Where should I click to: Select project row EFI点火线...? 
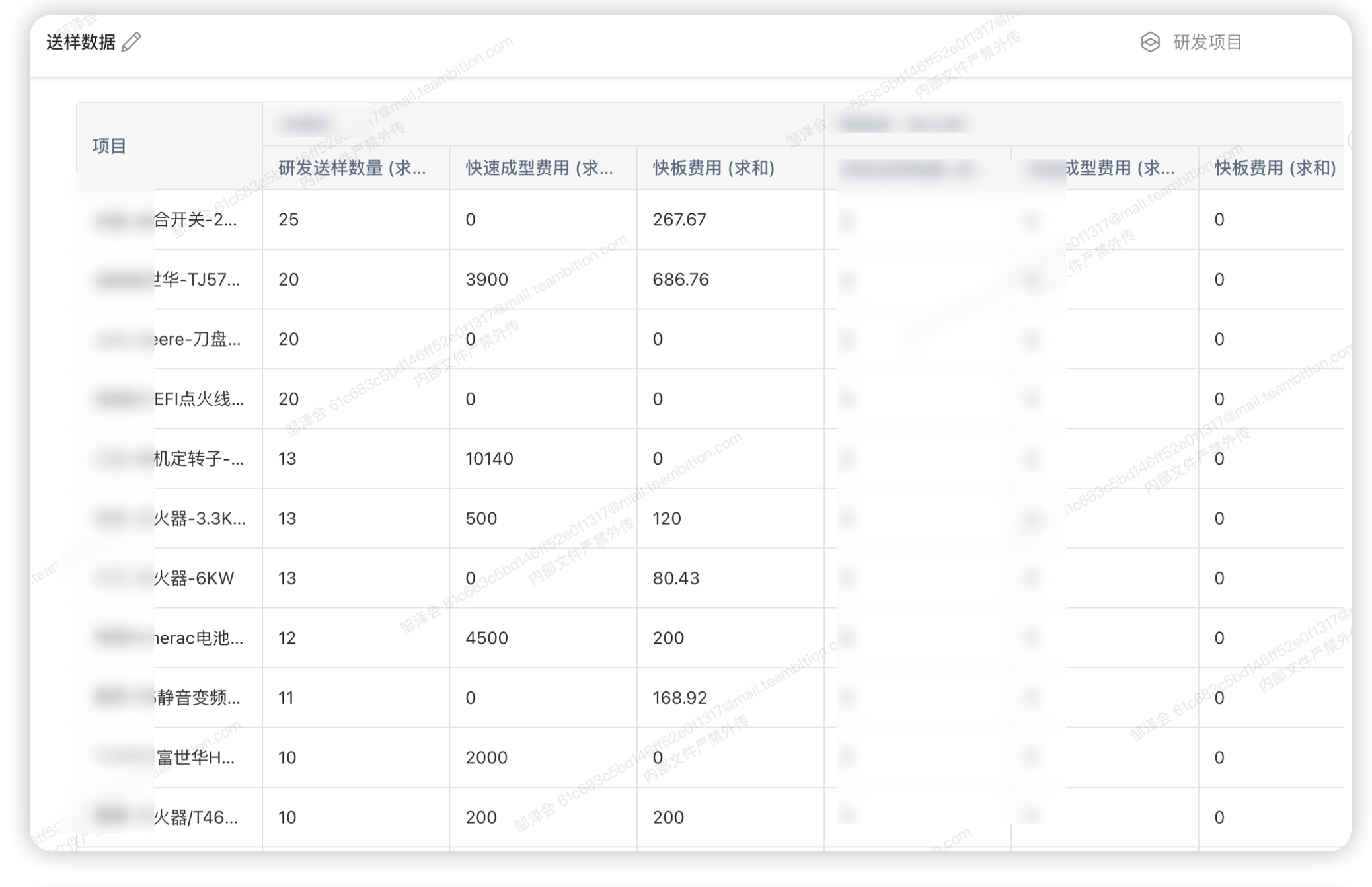pos(199,399)
